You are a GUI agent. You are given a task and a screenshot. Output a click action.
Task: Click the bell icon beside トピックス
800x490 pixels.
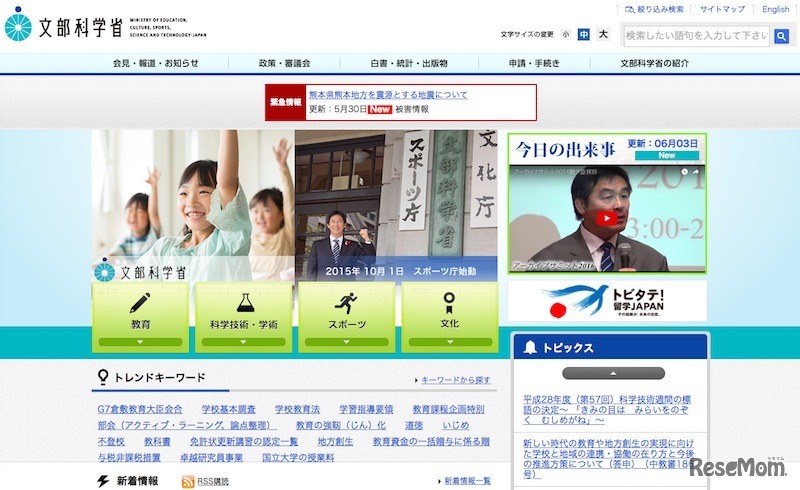[530, 348]
